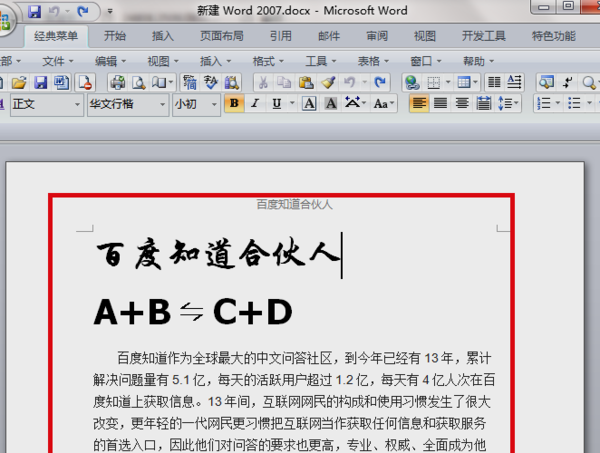Click the document map magnifier window icon
600x453 pixels.
(x=546, y=82)
